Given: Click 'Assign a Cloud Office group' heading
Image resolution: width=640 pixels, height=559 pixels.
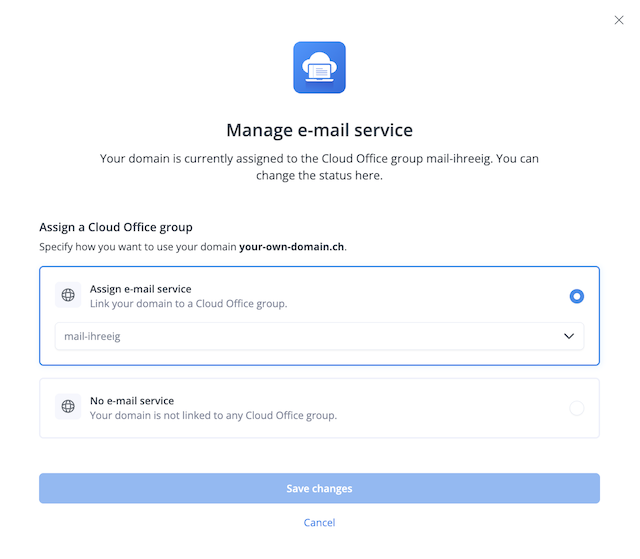Looking at the screenshot, I should 116,227.
